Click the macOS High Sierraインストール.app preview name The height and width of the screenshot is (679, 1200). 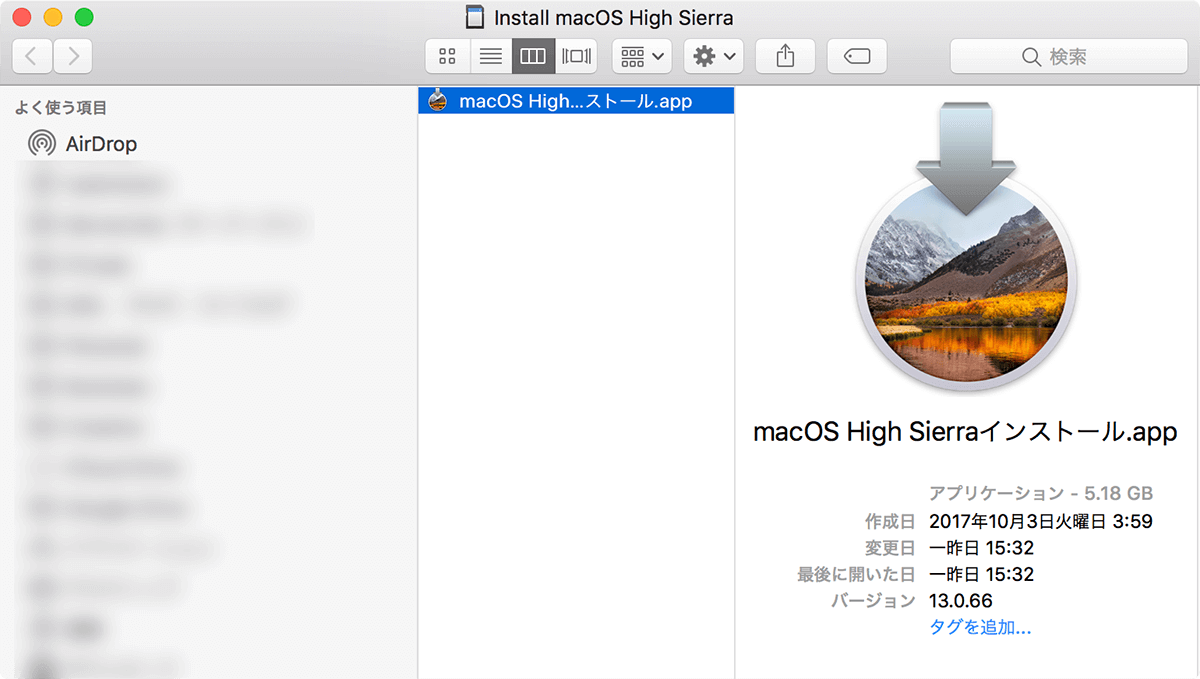pyautogui.click(x=965, y=432)
